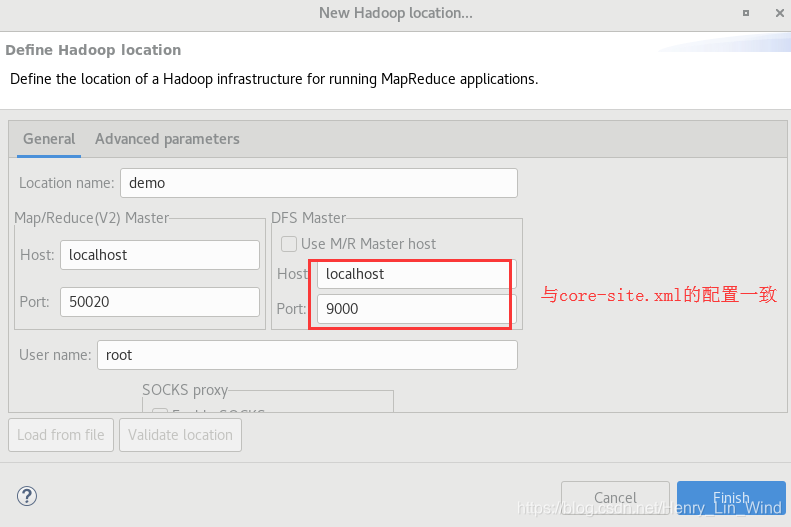This screenshot has width=791, height=527.
Task: Focus the Location name field containing demo
Action: [x=319, y=183]
